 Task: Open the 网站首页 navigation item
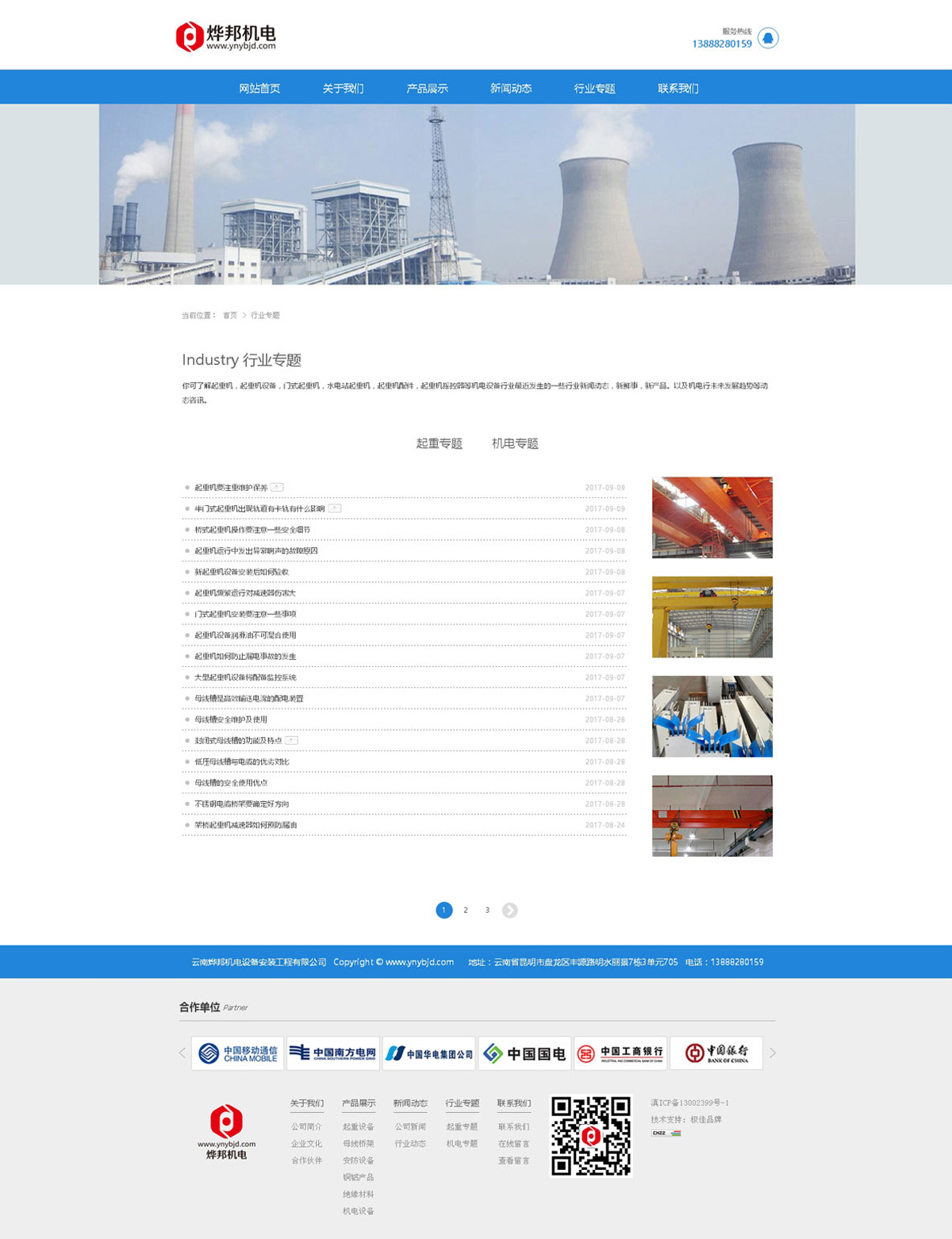[259, 88]
